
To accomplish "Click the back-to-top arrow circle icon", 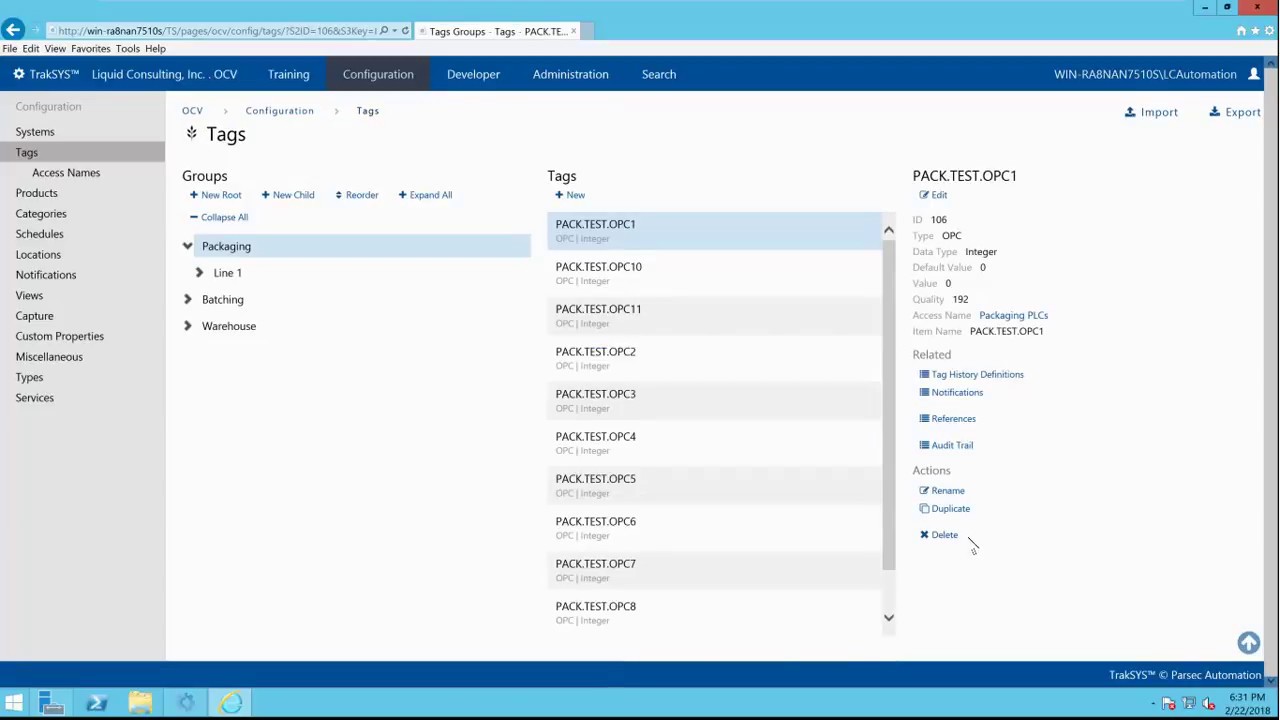I will (x=1248, y=643).
